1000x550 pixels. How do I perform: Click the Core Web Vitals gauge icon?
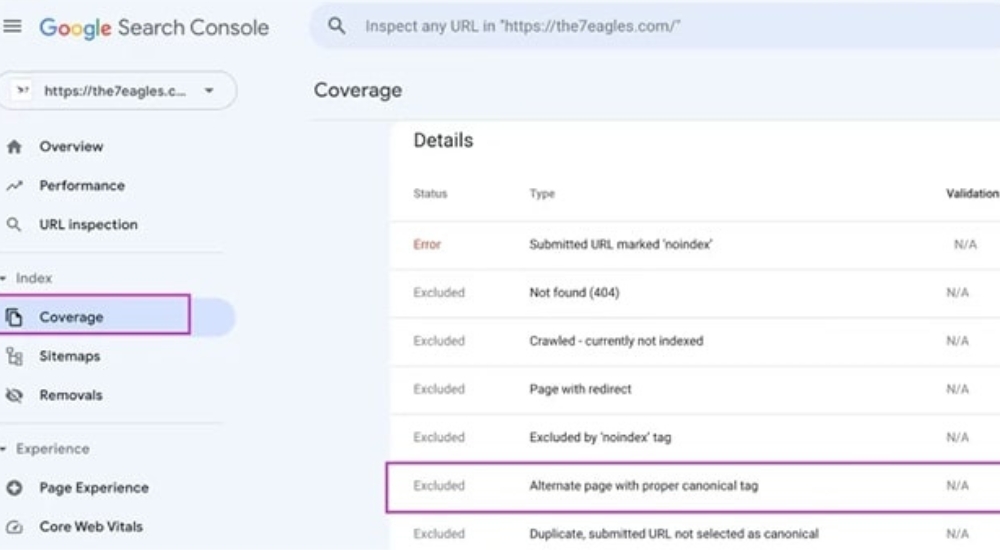tap(14, 527)
